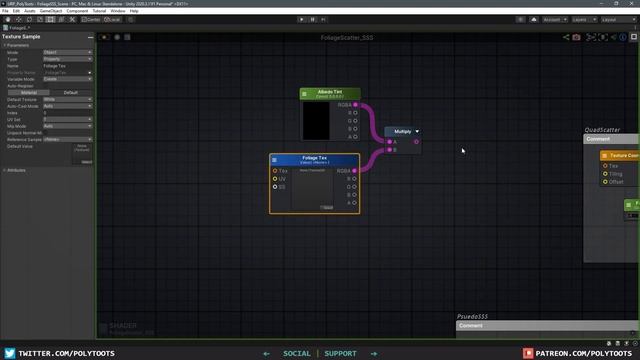Image resolution: width=640 pixels, height=360 pixels.
Task: Open the Tutorial menu
Action: coord(99,11)
